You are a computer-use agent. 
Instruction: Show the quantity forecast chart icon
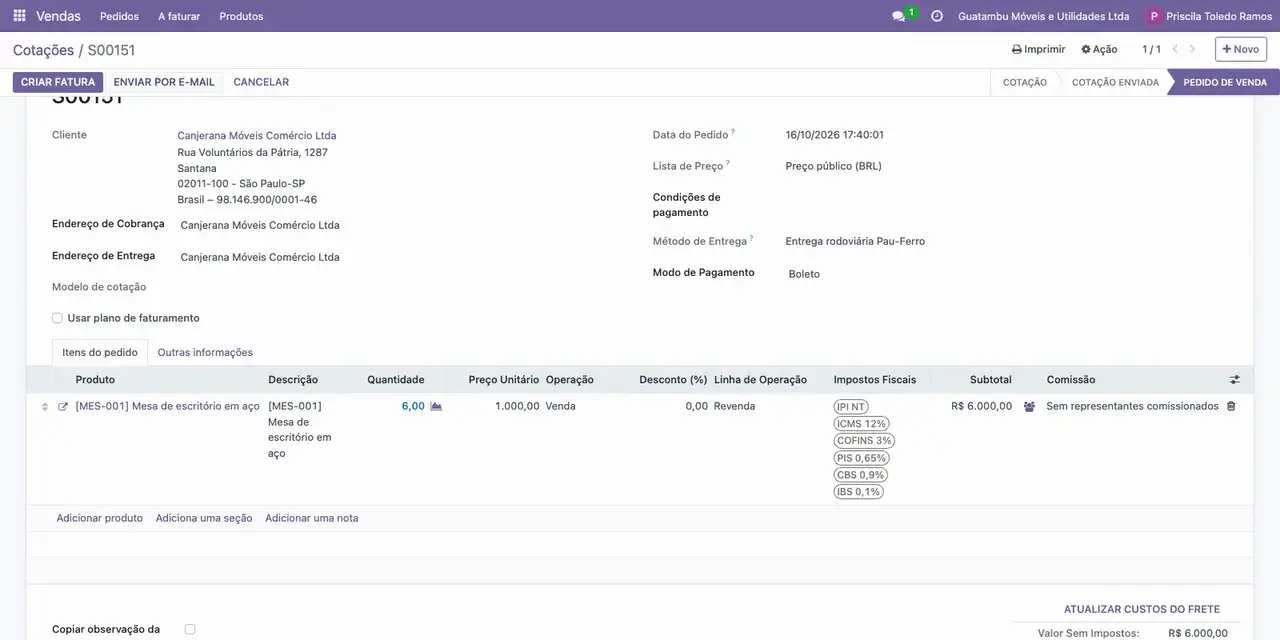pos(436,407)
